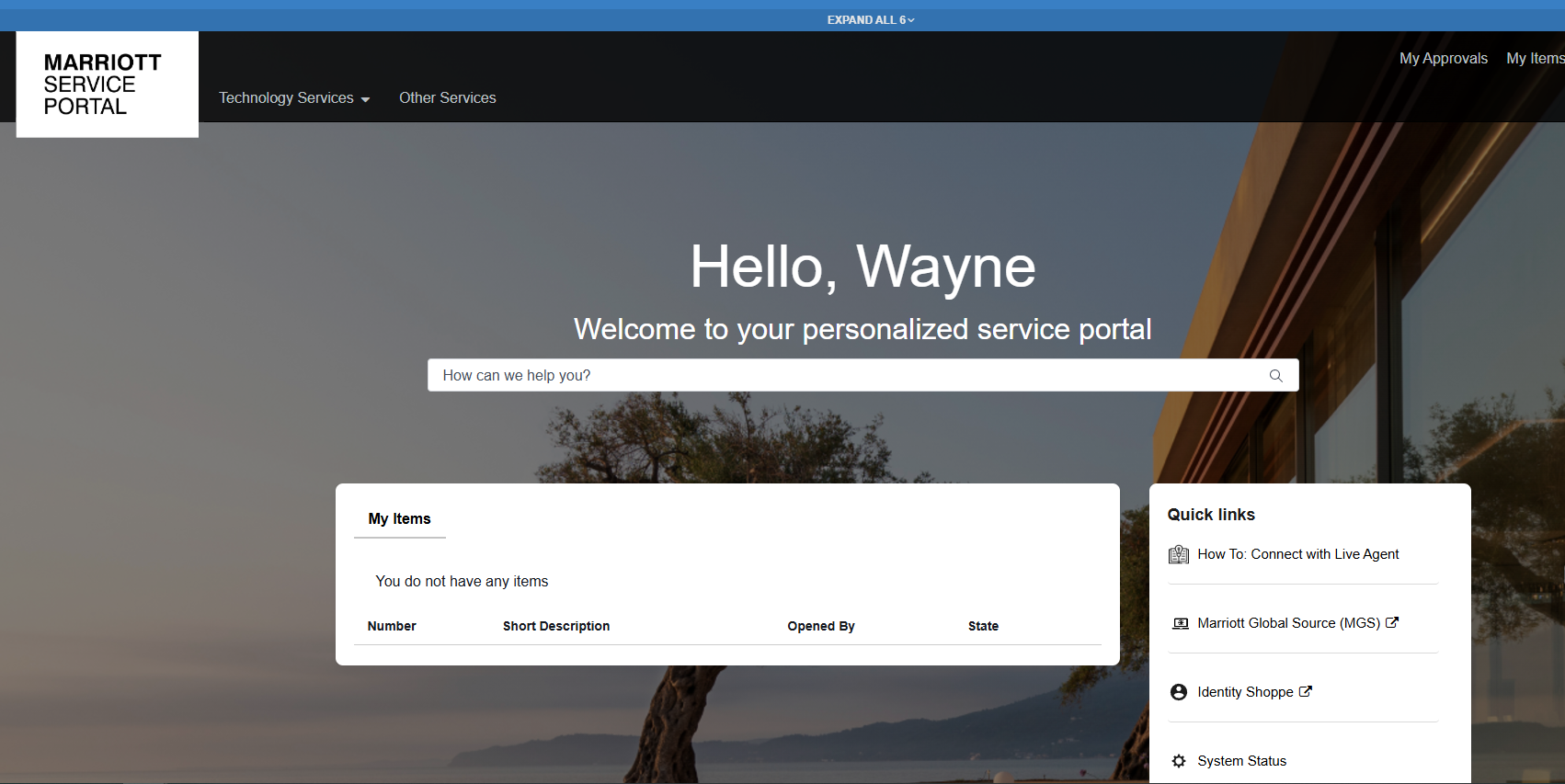Open the Other Services menu
This screenshot has width=1565, height=784.
[448, 97]
